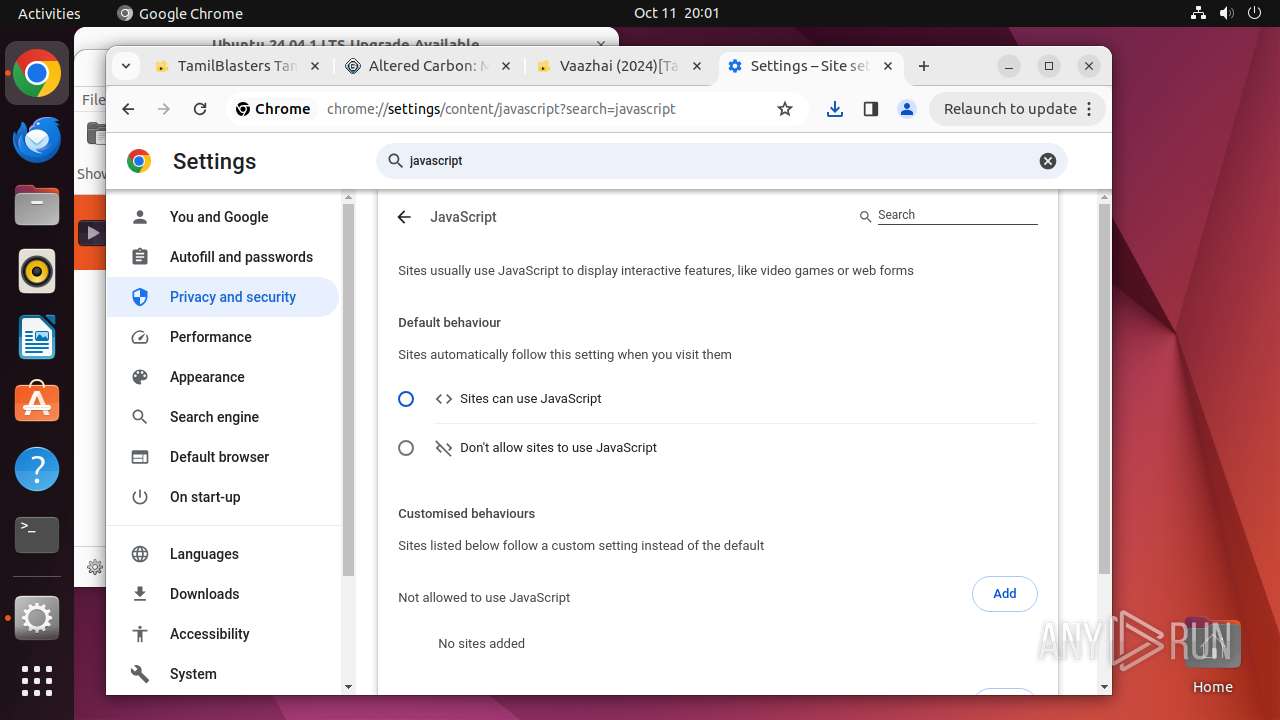Open system Settings from the dock
This screenshot has width=1280, height=720.
pyautogui.click(x=37, y=619)
